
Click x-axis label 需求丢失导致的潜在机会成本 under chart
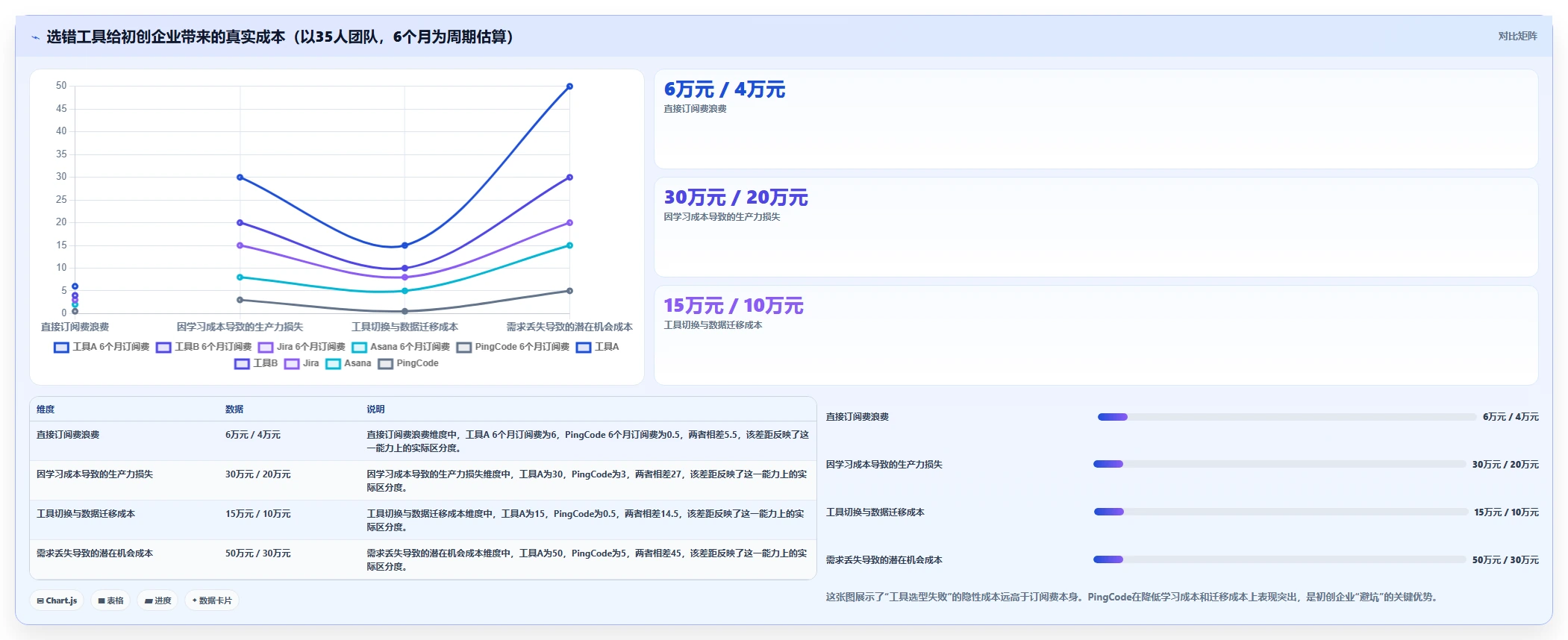[569, 327]
